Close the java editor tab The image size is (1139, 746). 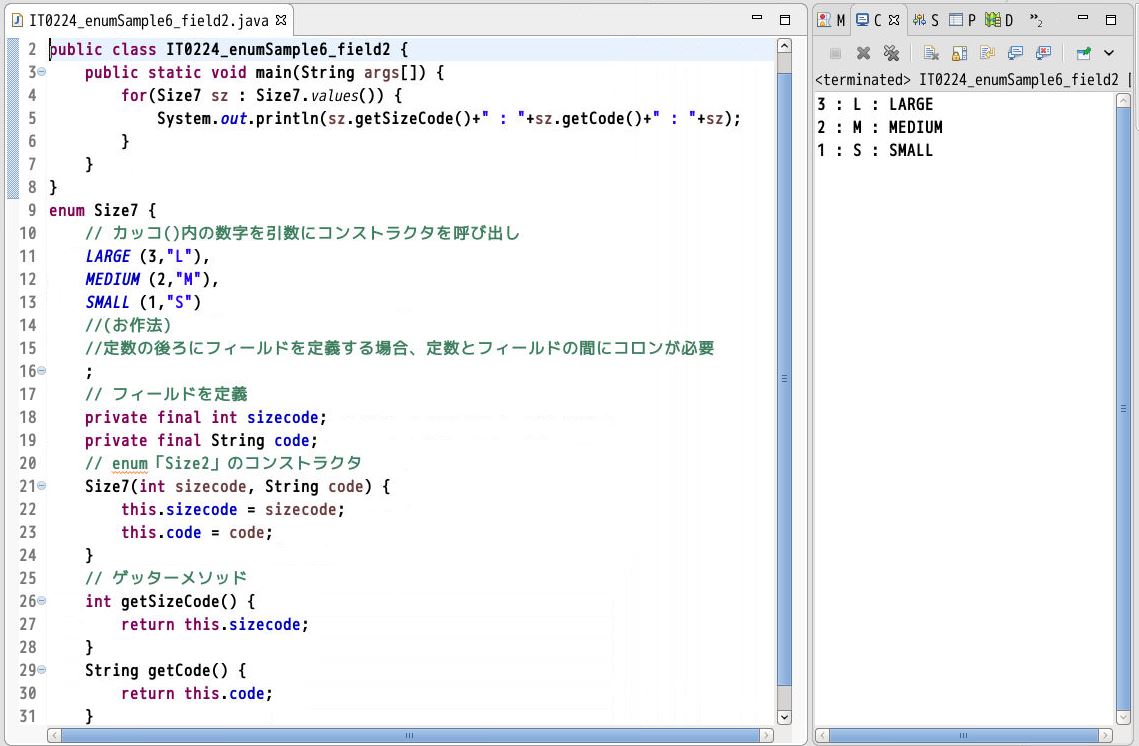pyautogui.click(x=281, y=18)
